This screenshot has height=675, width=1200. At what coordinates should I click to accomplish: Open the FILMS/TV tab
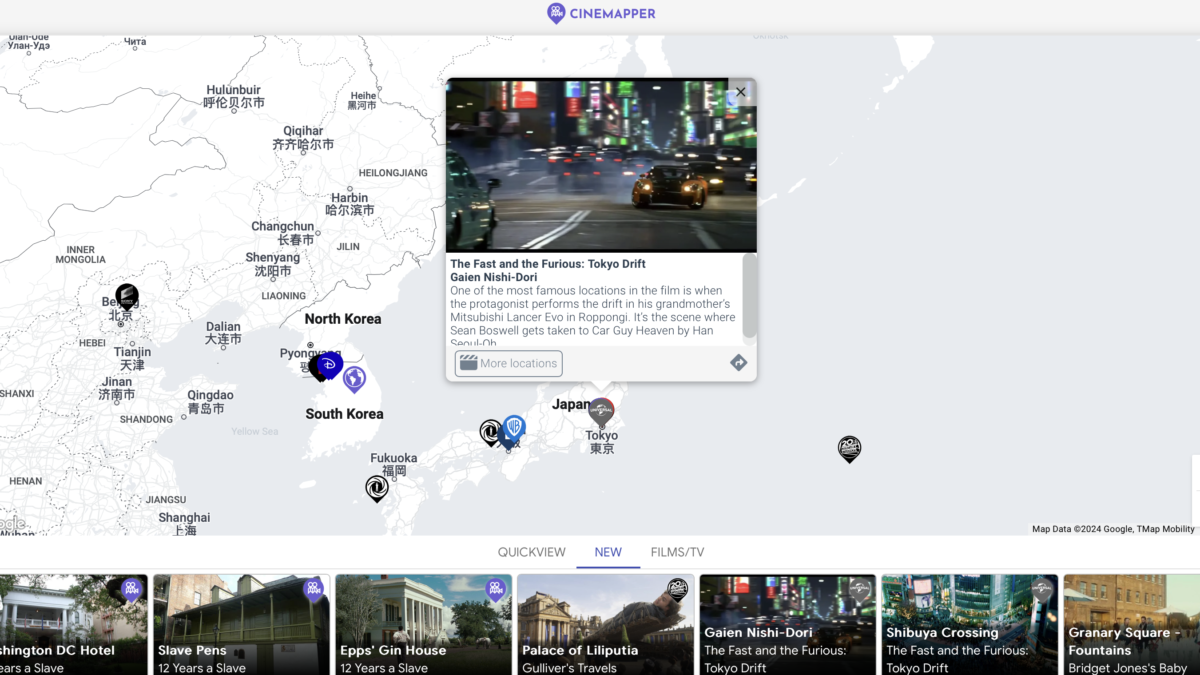coord(677,552)
